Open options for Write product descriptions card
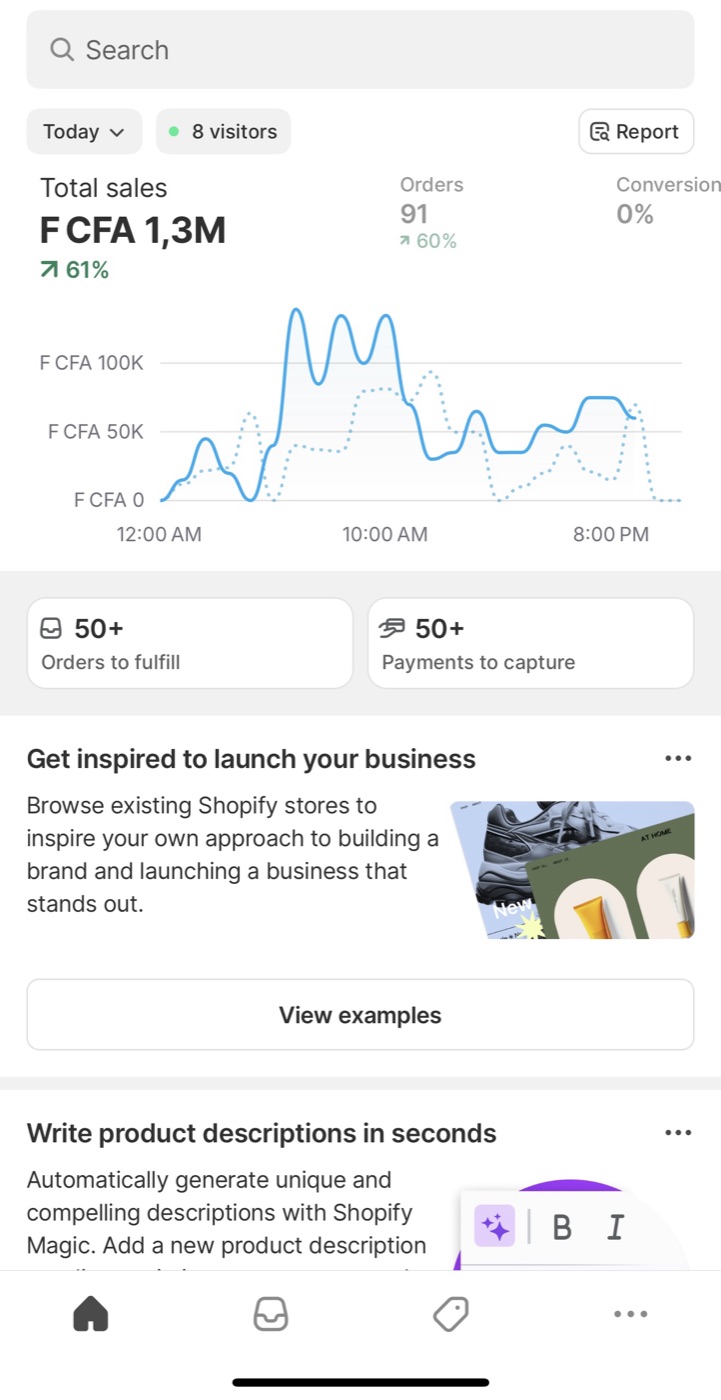The width and height of the screenshot is (721, 1400). click(678, 1132)
